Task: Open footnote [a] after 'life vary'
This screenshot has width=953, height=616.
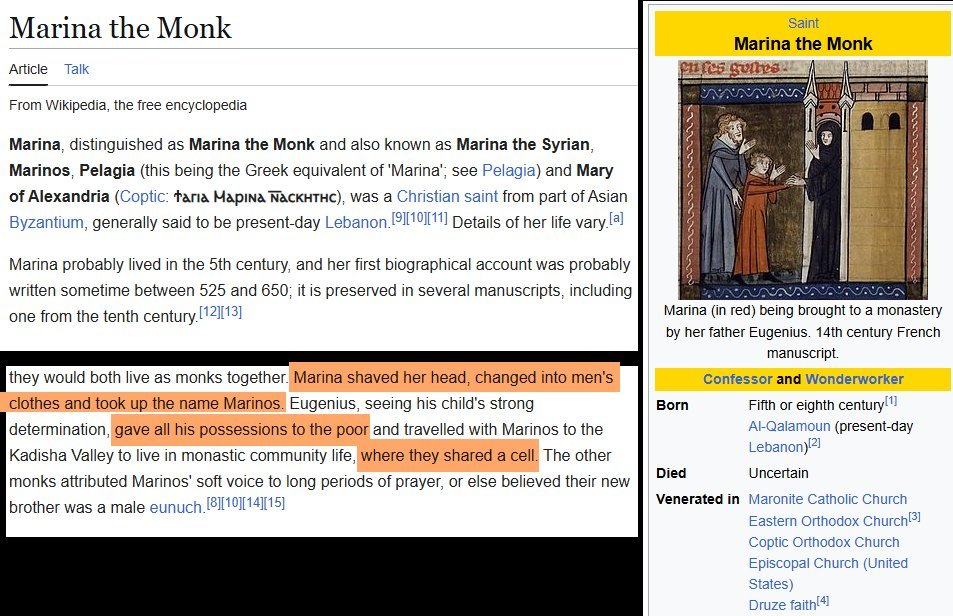Action: pyautogui.click(x=616, y=217)
